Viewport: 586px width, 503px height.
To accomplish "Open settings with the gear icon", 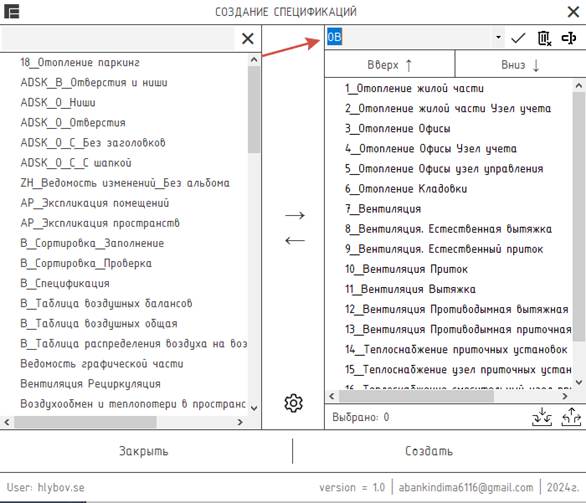I will (x=293, y=403).
